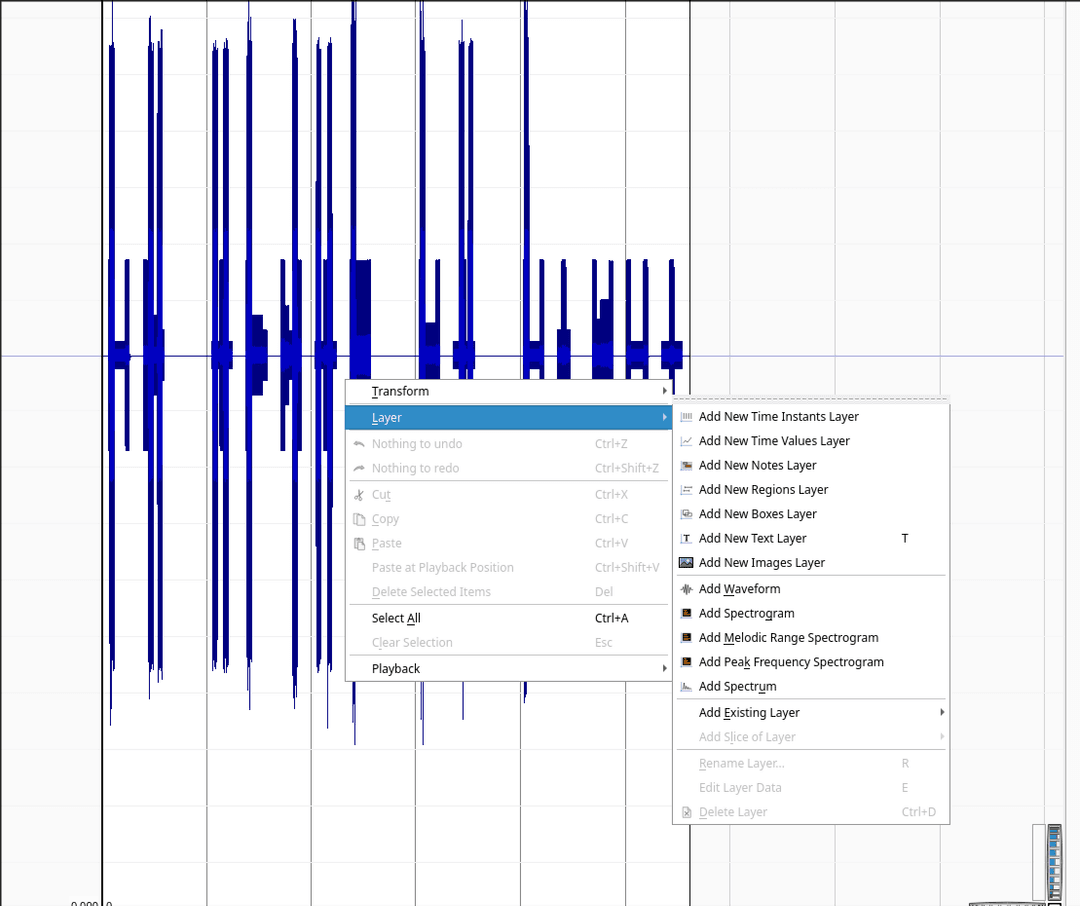Click the Paste clipboard icon

coord(359,544)
